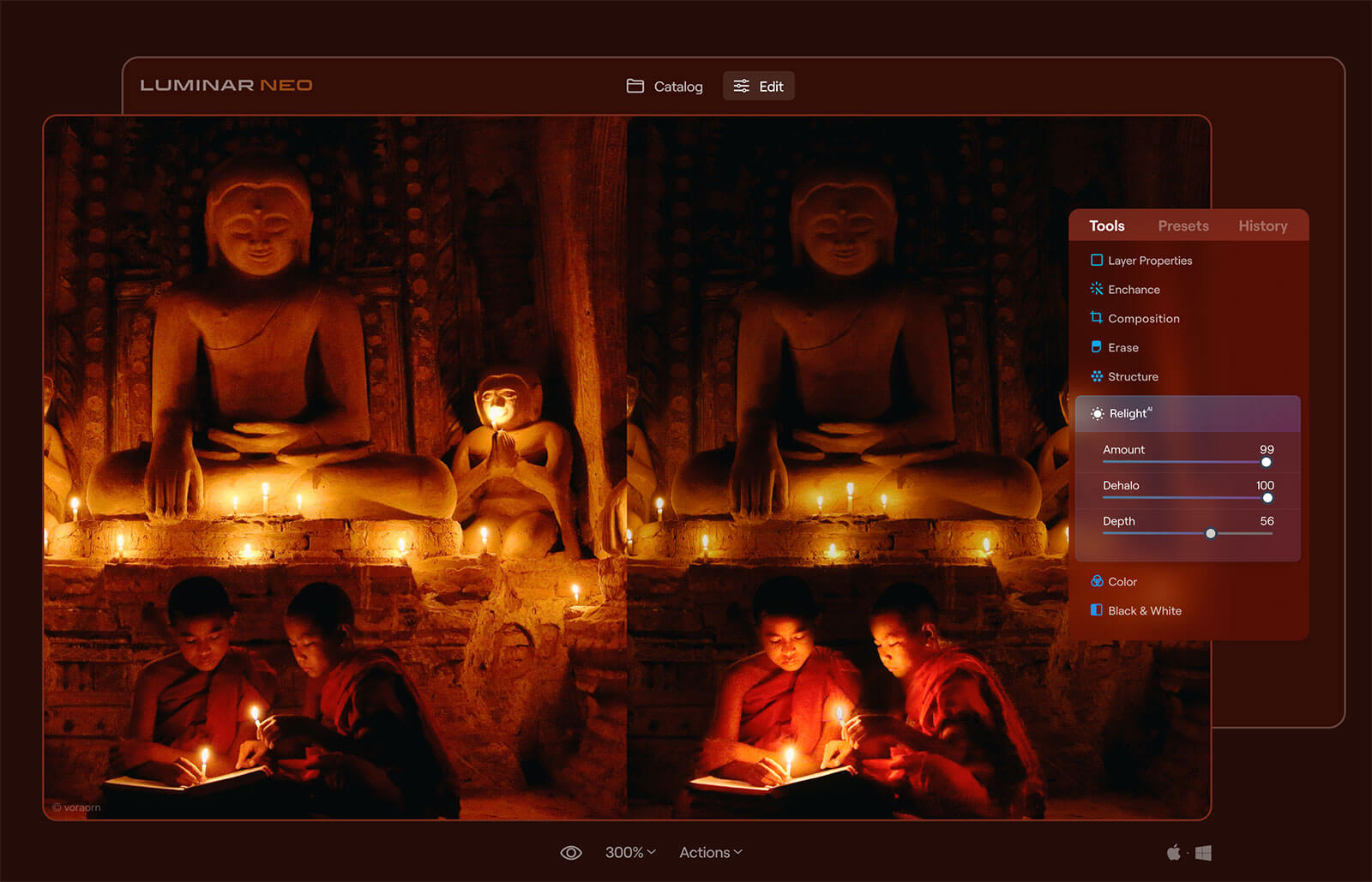Select the Enchance sparkle icon
The height and width of the screenshot is (882, 1372).
coord(1096,289)
